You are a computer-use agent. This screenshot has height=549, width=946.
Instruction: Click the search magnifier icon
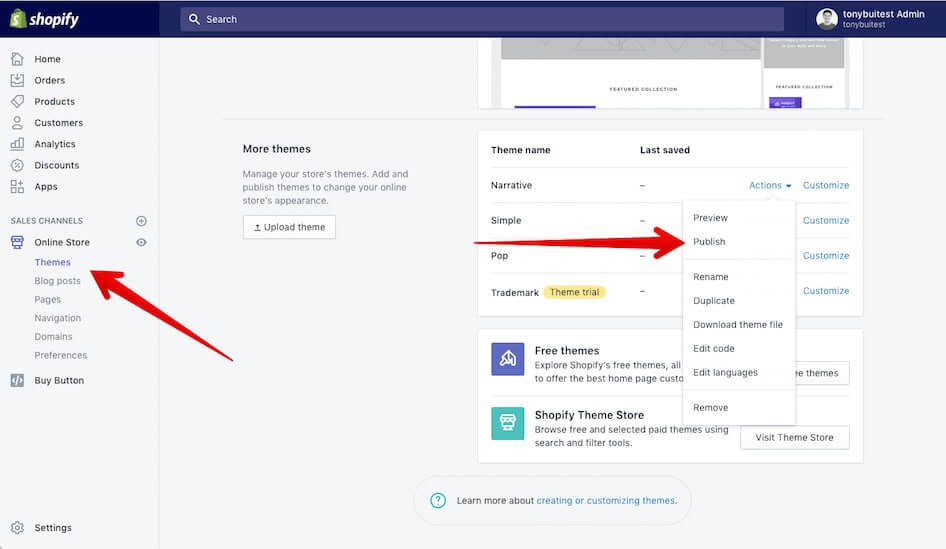(x=194, y=19)
